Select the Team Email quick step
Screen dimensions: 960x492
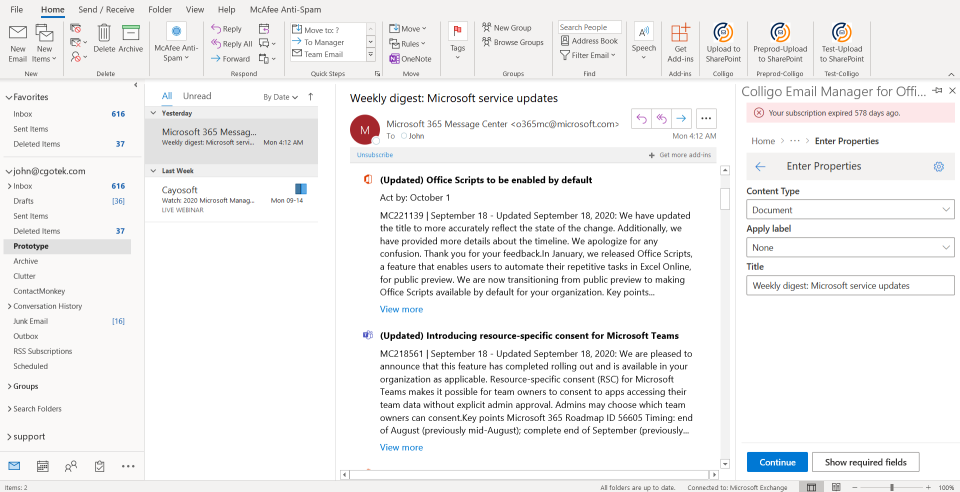[x=329, y=54]
